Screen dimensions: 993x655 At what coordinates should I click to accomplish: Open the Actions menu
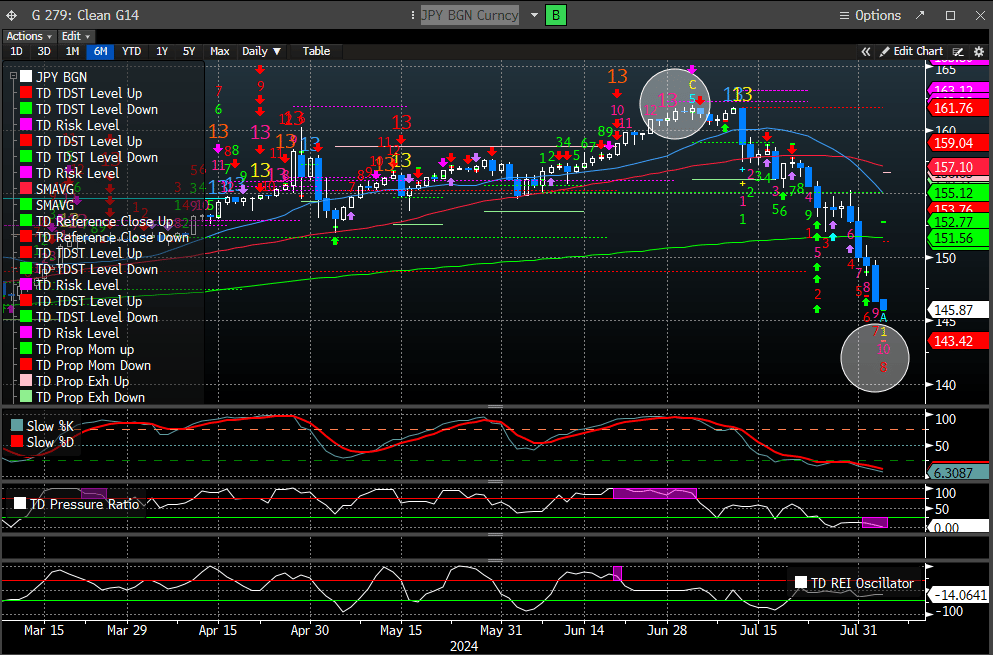[x=28, y=36]
